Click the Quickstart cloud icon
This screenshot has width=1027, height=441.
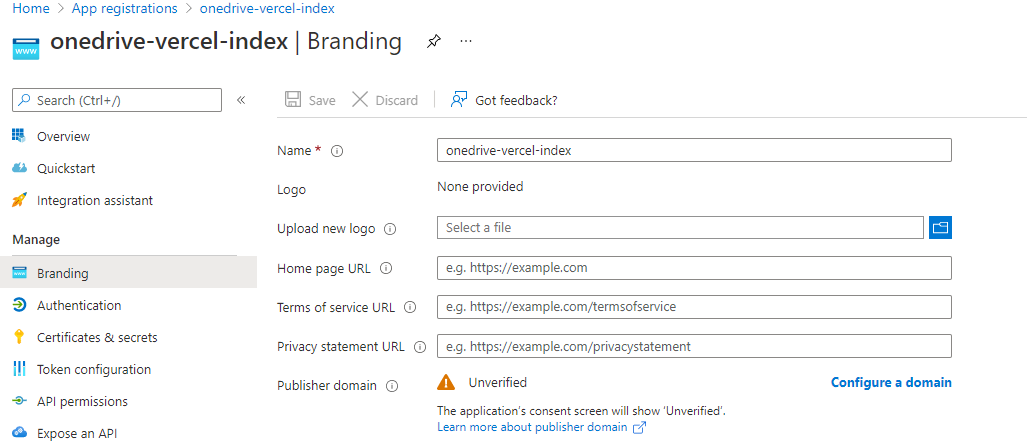pos(19,168)
